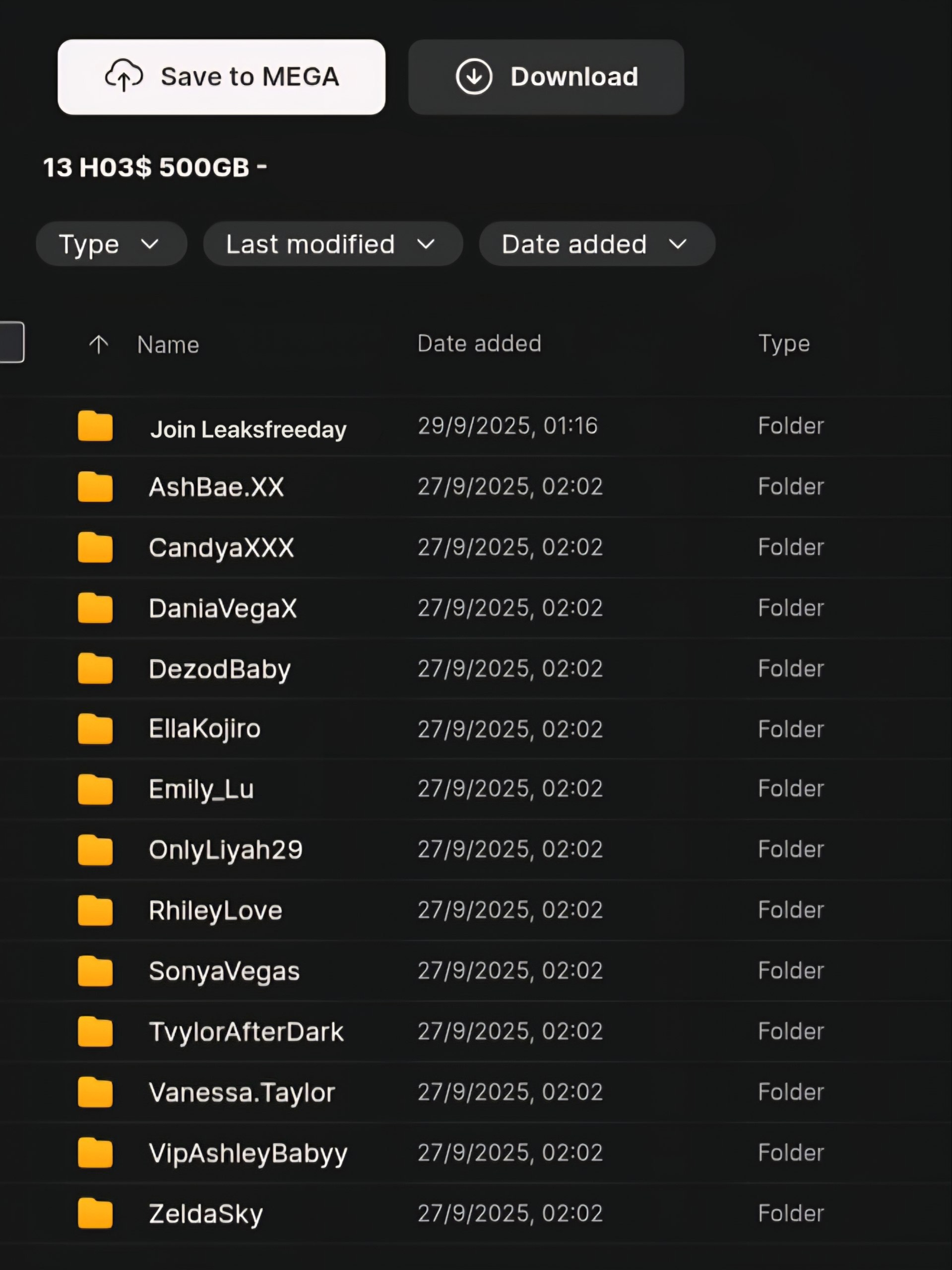The width and height of the screenshot is (952, 1270).
Task: Select the TvylorAfterDark folder row
Action: click(476, 1032)
